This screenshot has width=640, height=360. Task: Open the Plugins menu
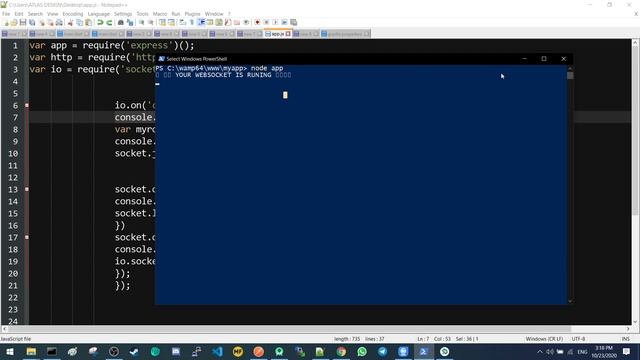click(x=192, y=14)
